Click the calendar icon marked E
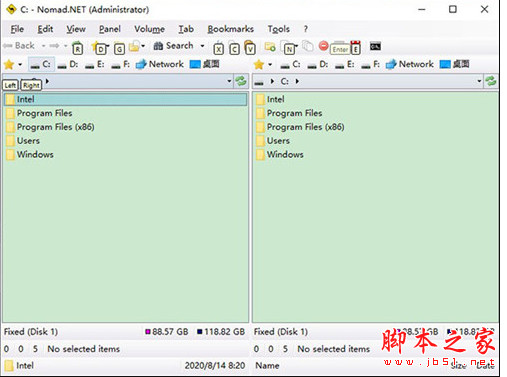 click(356, 47)
